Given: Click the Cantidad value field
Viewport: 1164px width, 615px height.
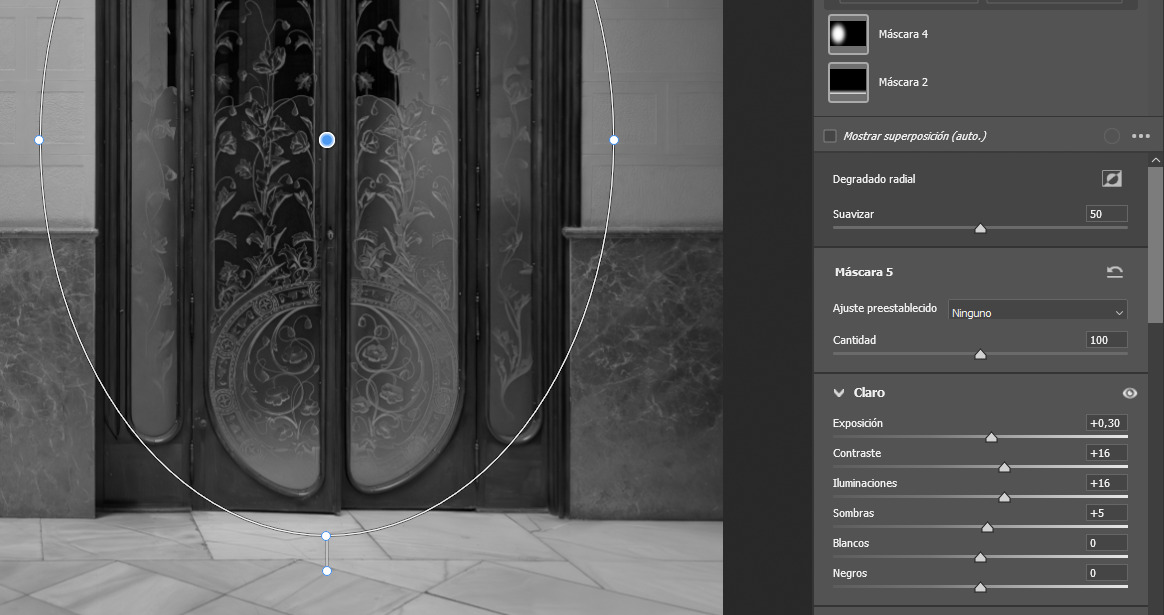Looking at the screenshot, I should click(1106, 340).
